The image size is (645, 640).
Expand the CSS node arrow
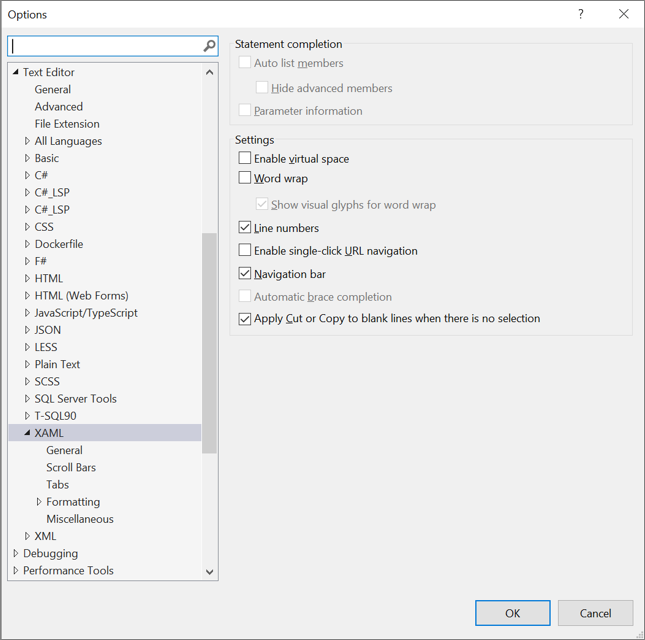click(x=27, y=227)
